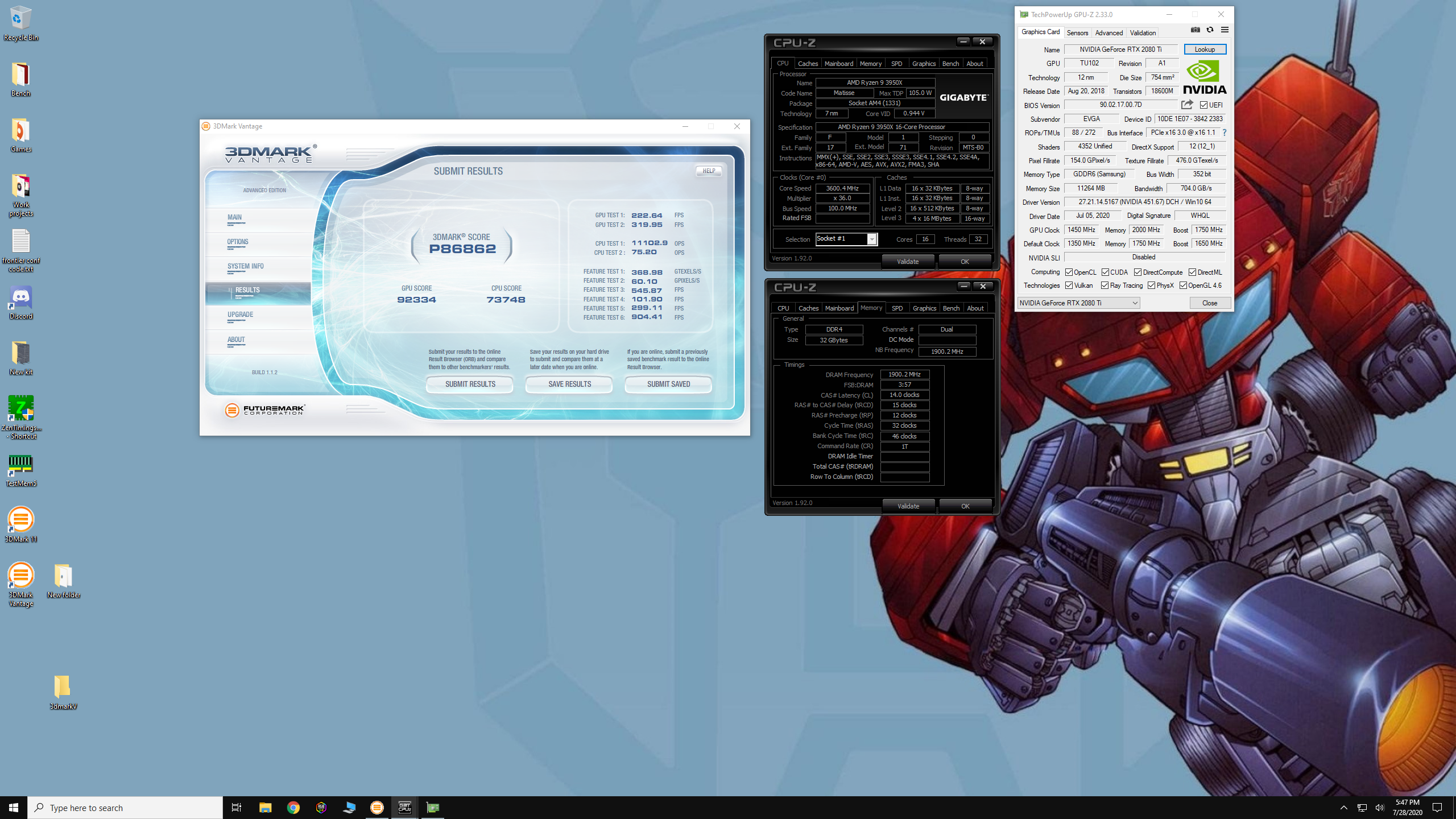Open the New kit folder icon
This screenshot has width=1456, height=819.
tap(20, 357)
